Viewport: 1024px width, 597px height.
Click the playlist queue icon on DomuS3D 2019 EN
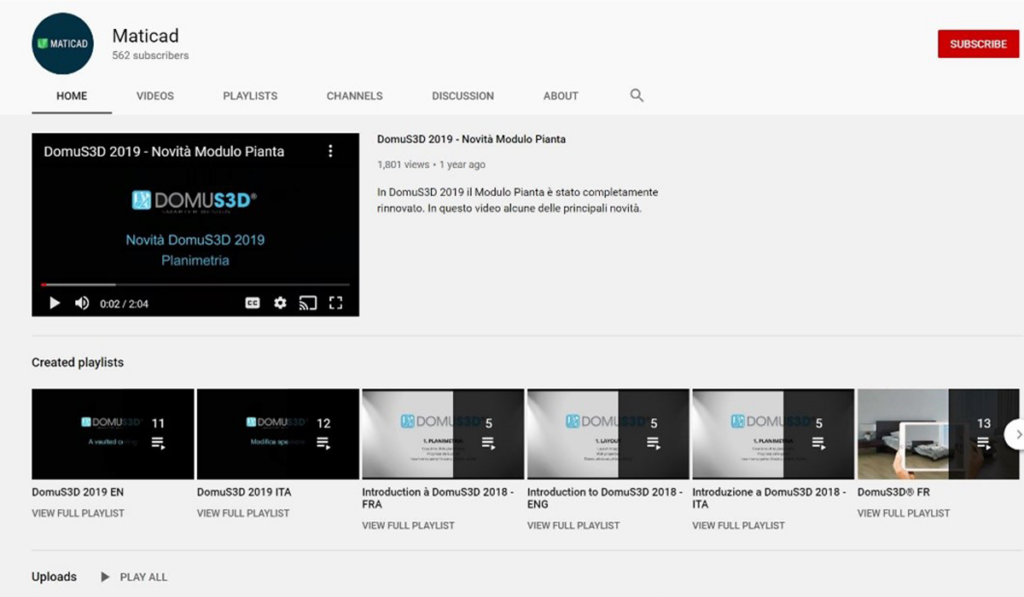click(x=158, y=444)
